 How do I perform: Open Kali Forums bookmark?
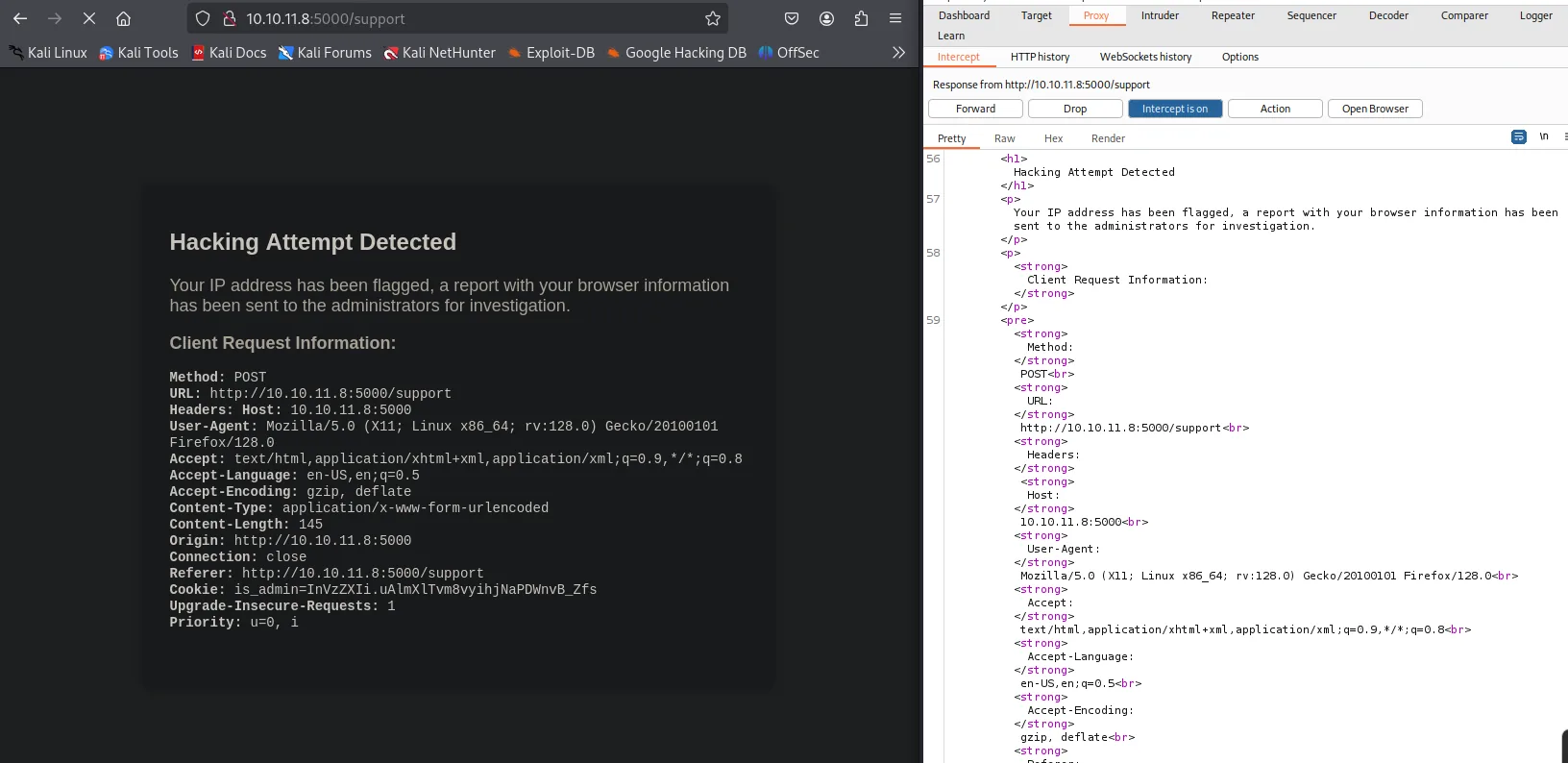tap(325, 53)
